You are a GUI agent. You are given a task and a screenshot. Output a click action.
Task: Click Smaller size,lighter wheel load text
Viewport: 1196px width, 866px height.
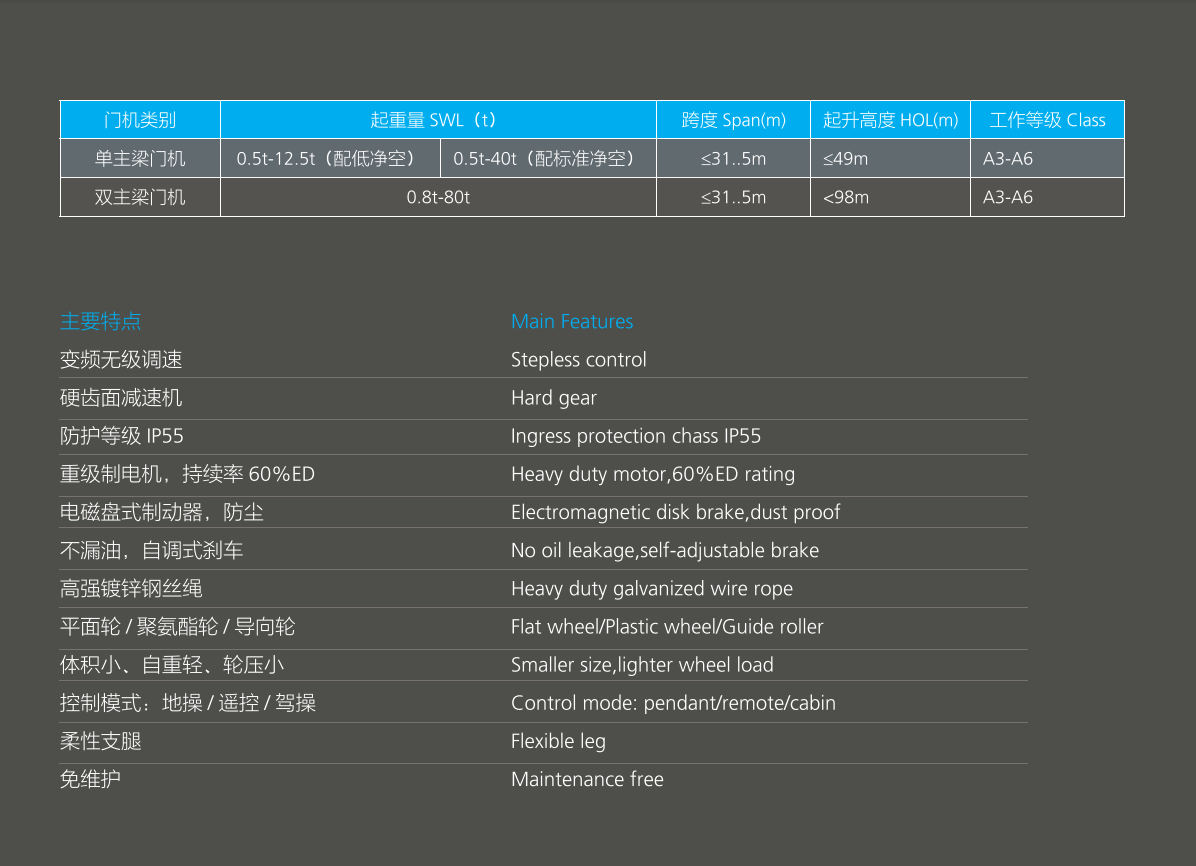point(642,665)
